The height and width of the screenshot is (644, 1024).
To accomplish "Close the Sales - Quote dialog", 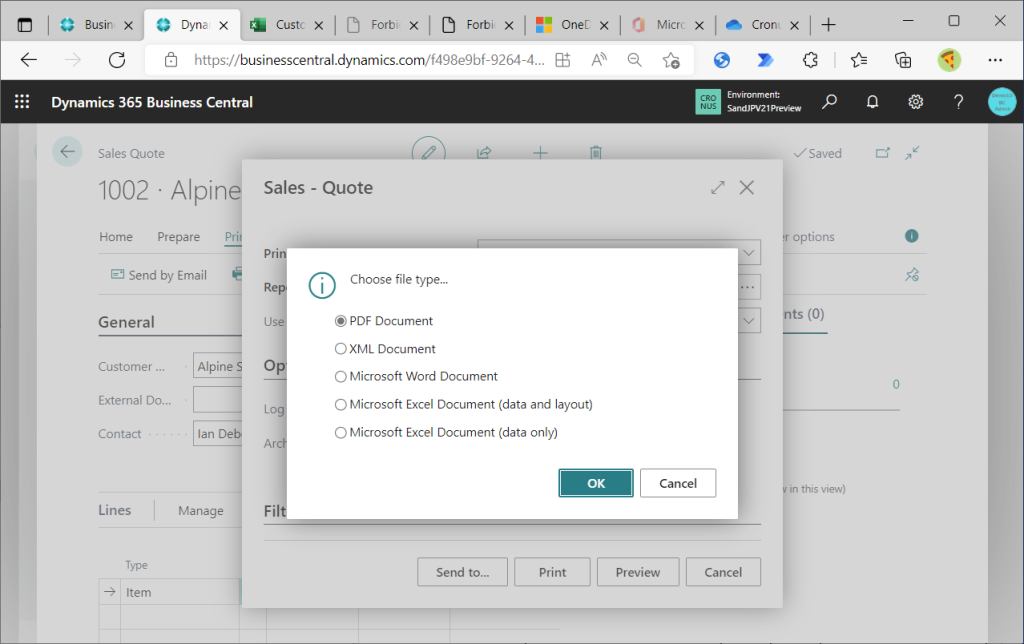I will click(746, 188).
